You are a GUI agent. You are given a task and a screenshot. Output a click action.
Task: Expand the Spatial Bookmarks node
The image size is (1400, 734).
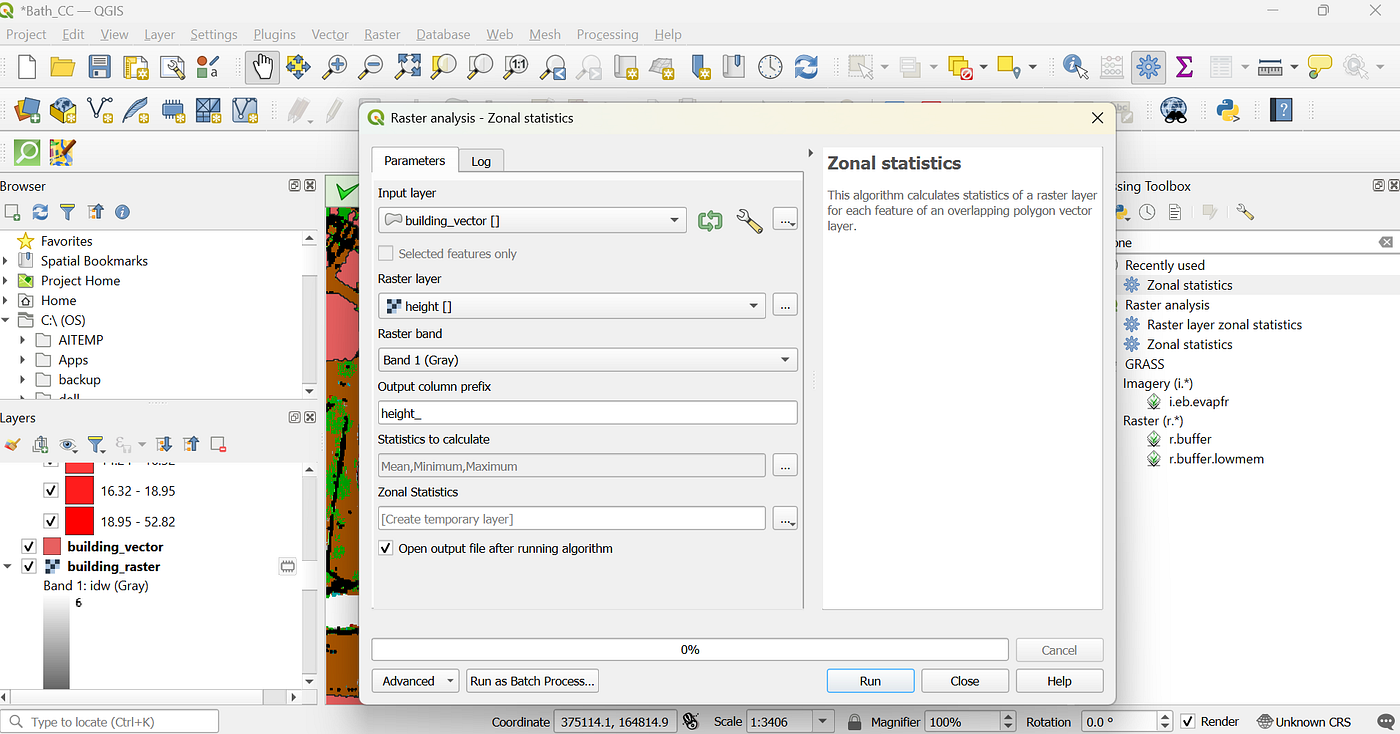coord(7,260)
